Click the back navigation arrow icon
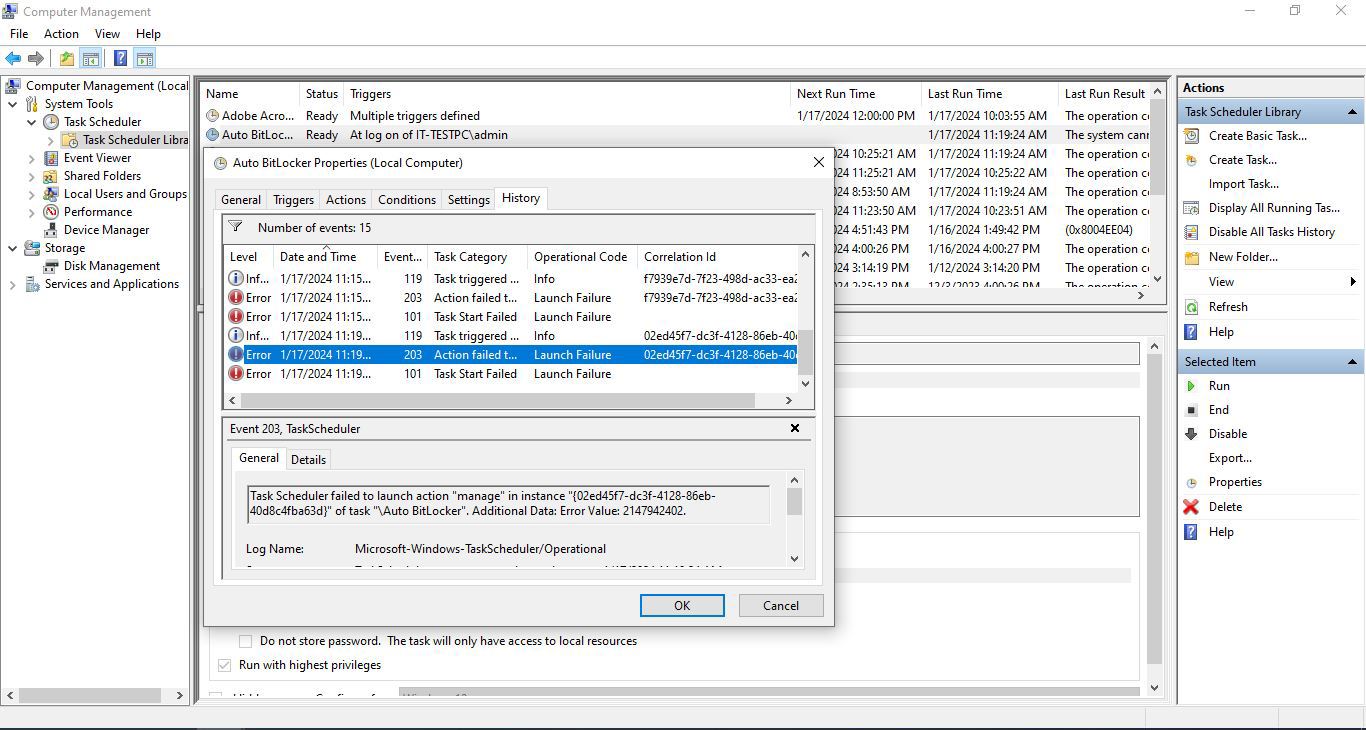The height and width of the screenshot is (730, 1366). tap(13, 58)
